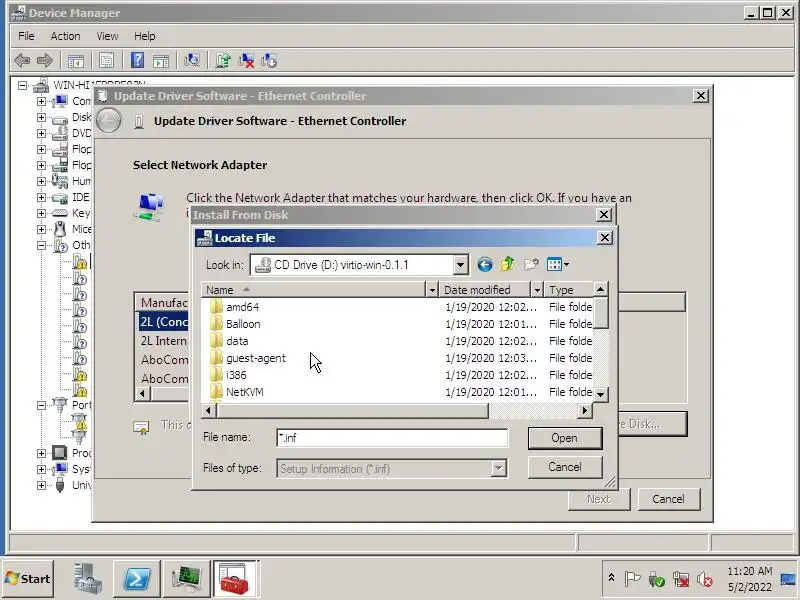800x600 pixels.
Task: Click the Create New Folder icon
Action: [531, 264]
